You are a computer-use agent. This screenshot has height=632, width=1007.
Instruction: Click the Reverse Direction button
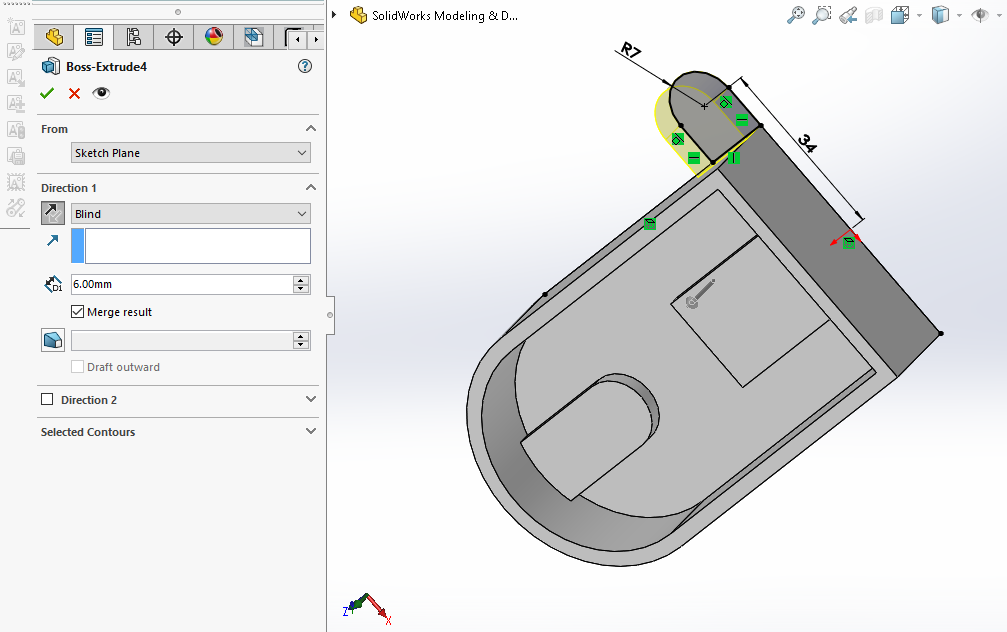tap(53, 213)
